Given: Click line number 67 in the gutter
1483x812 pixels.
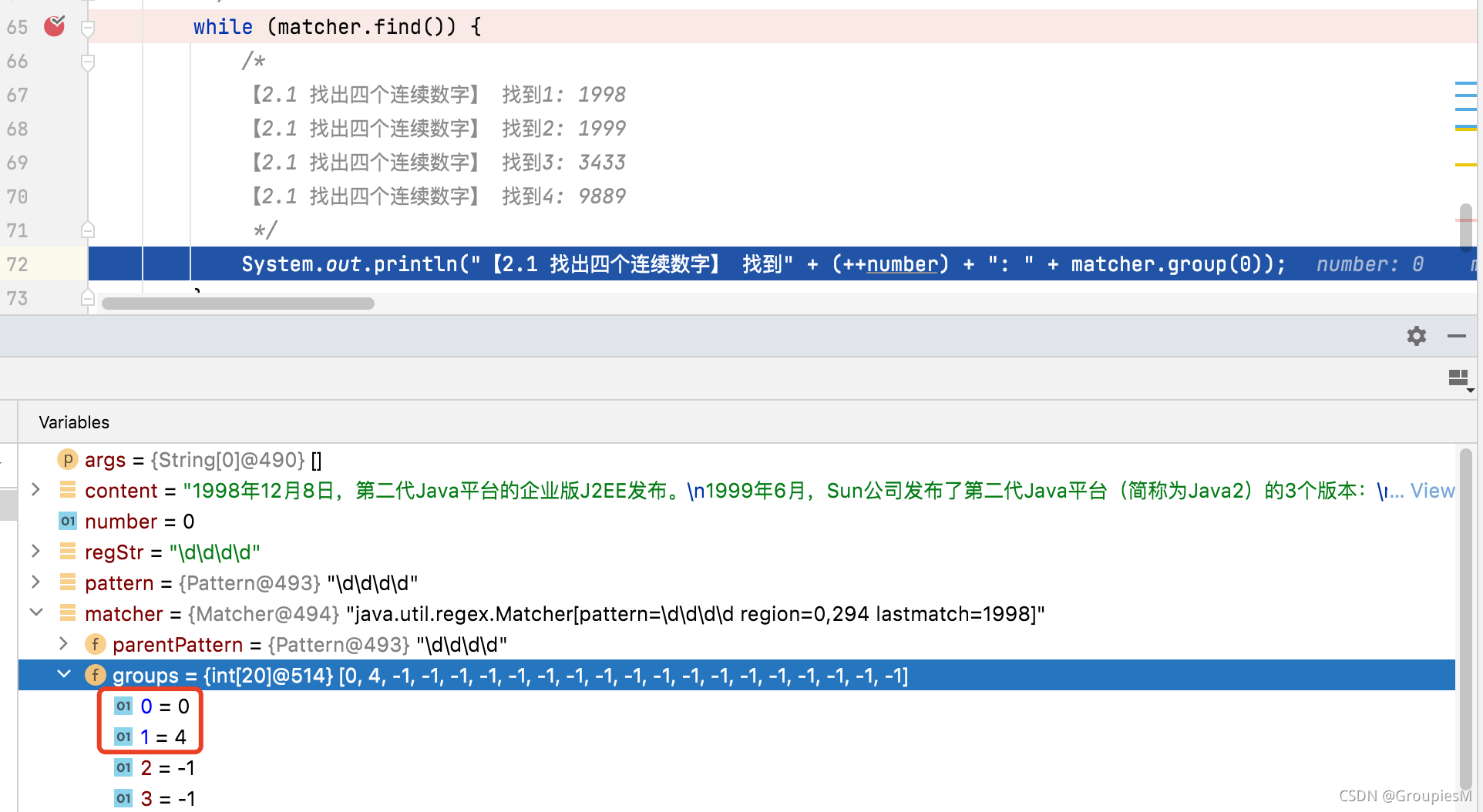Looking at the screenshot, I should (x=17, y=95).
